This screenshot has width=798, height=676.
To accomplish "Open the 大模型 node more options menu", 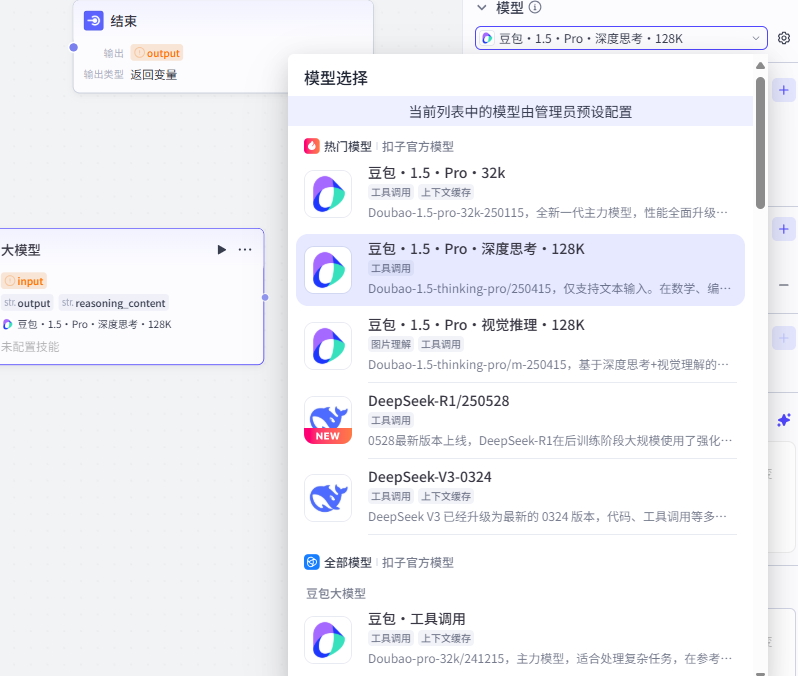I will pyautogui.click(x=245, y=249).
